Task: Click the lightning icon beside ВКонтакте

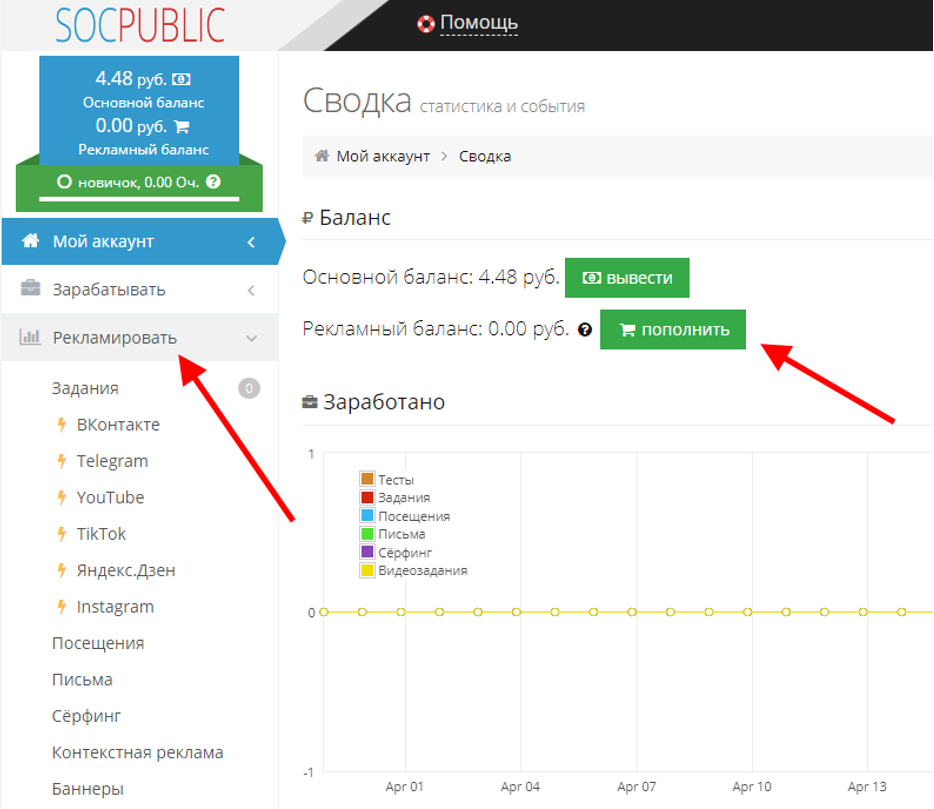Action: click(61, 425)
